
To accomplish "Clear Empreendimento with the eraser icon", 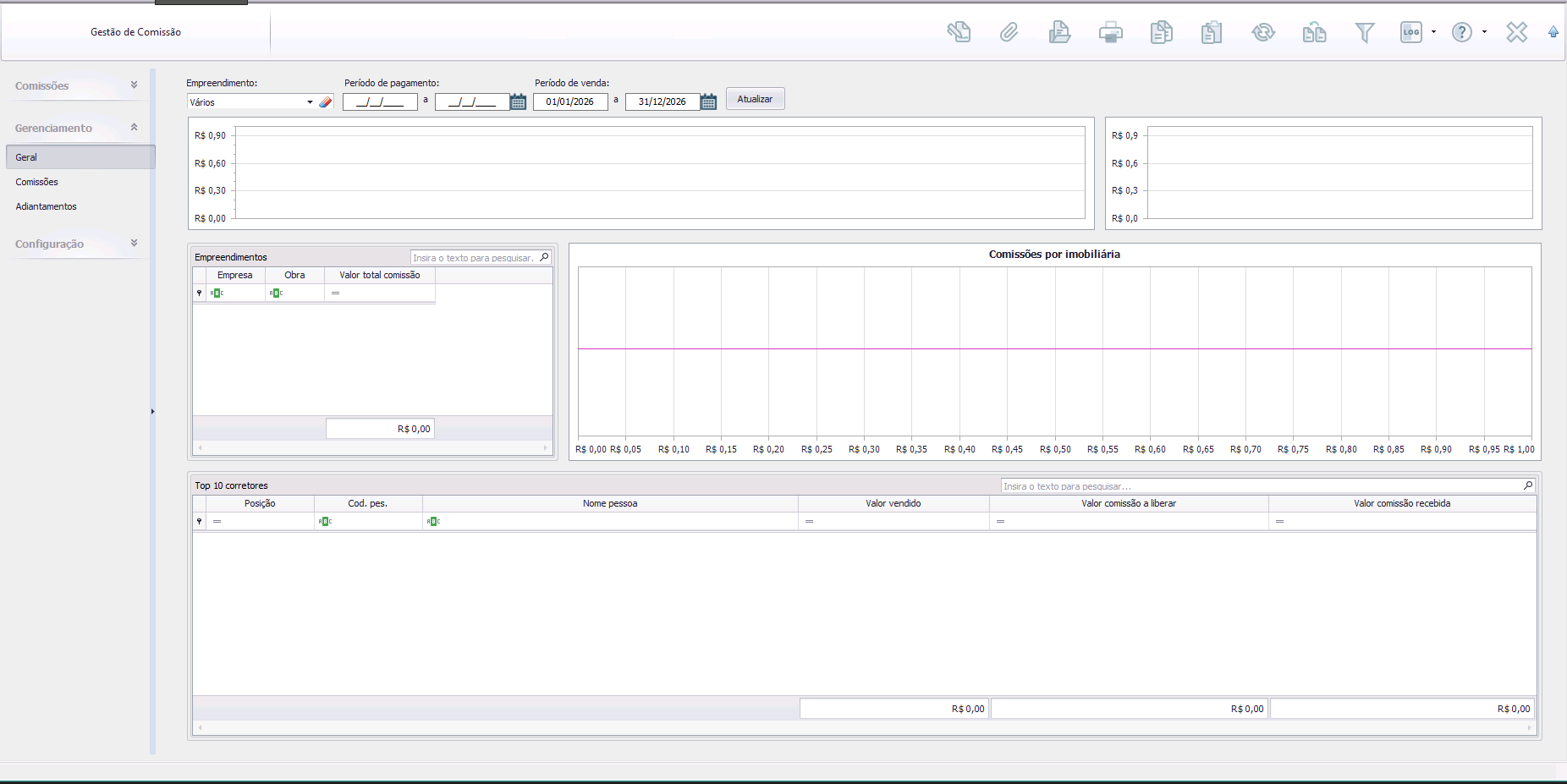I will click(x=326, y=102).
